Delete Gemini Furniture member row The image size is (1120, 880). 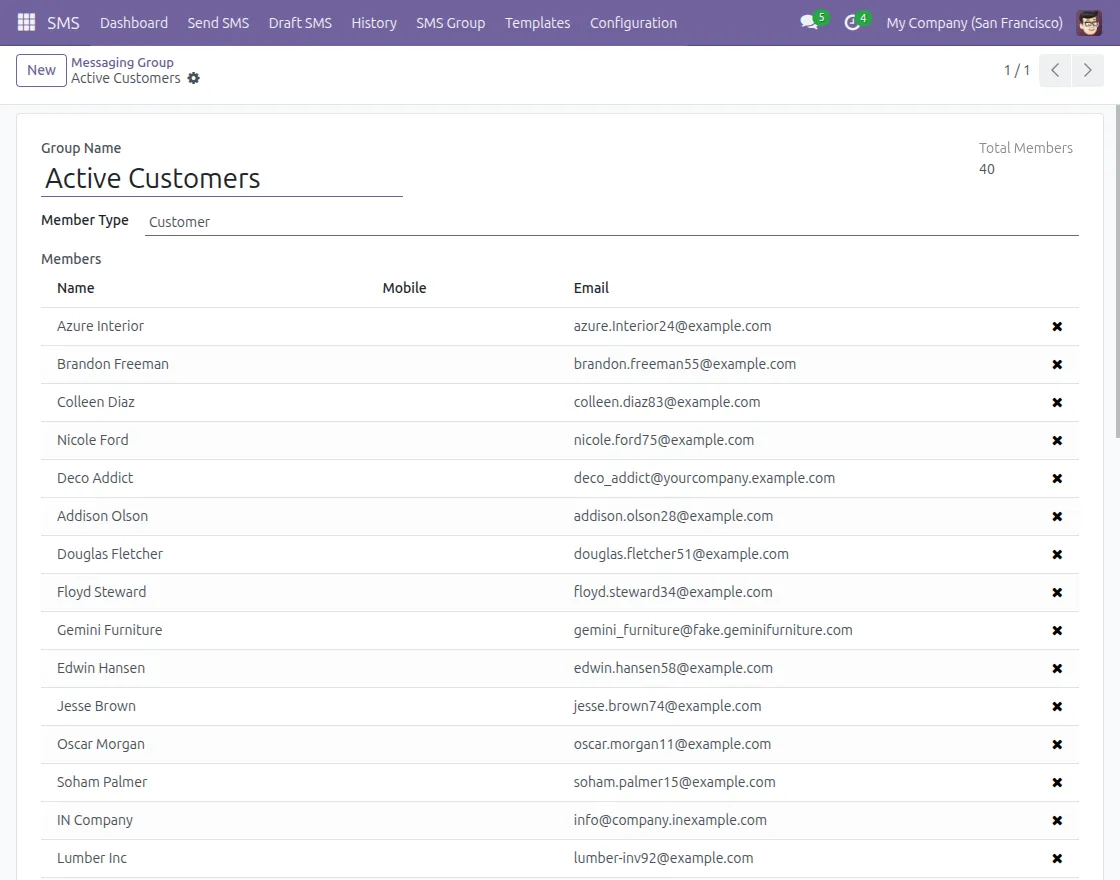click(x=1057, y=630)
